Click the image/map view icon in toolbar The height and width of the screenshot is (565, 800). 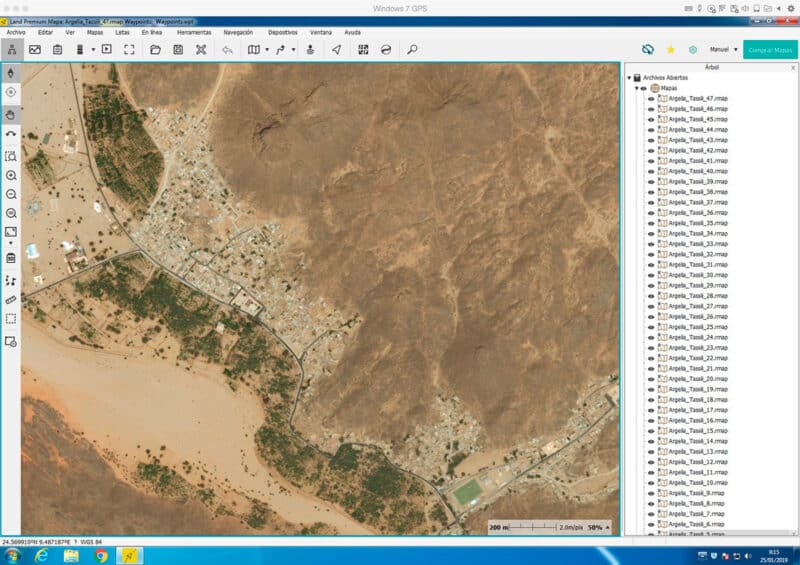click(x=35, y=50)
